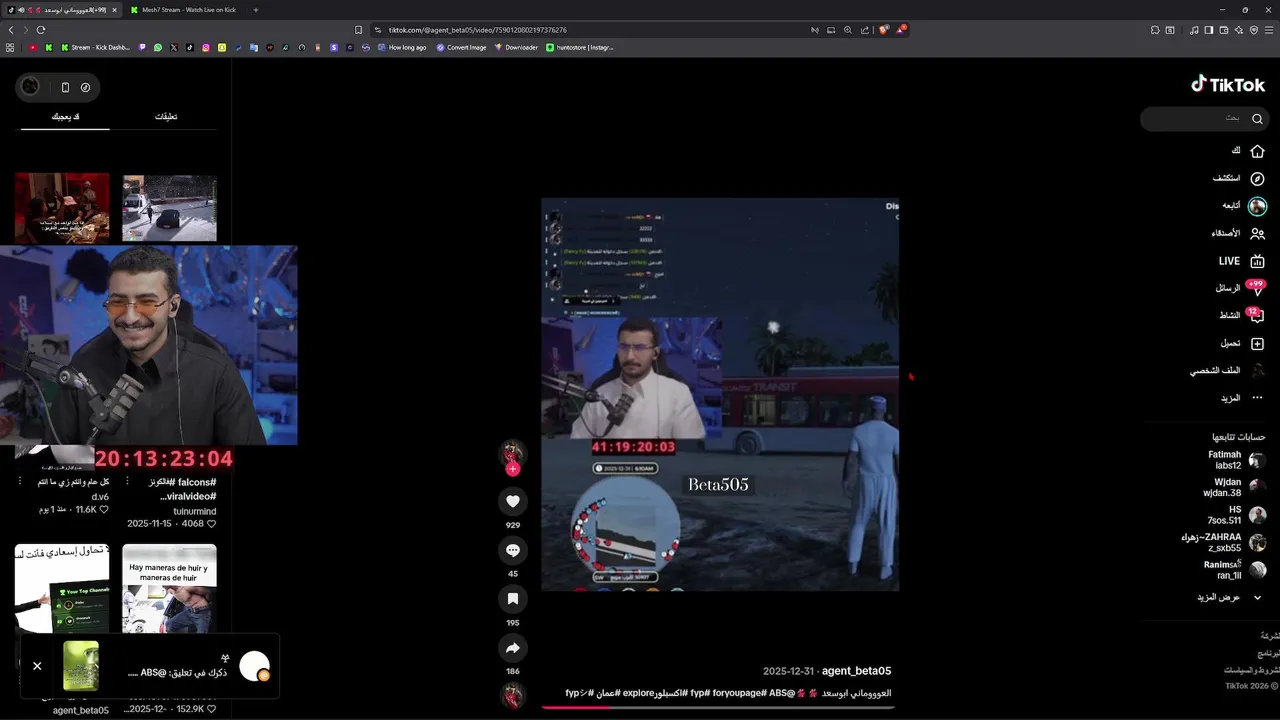Click the phone icon in left panel
The height and width of the screenshot is (720, 1280).
click(x=65, y=87)
